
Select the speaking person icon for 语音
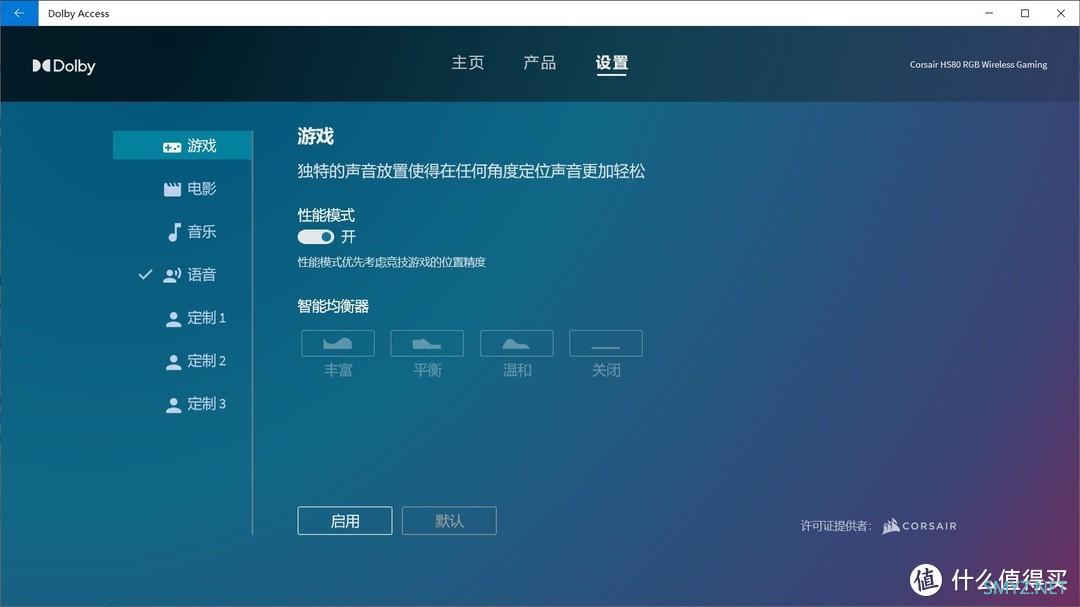(172, 276)
